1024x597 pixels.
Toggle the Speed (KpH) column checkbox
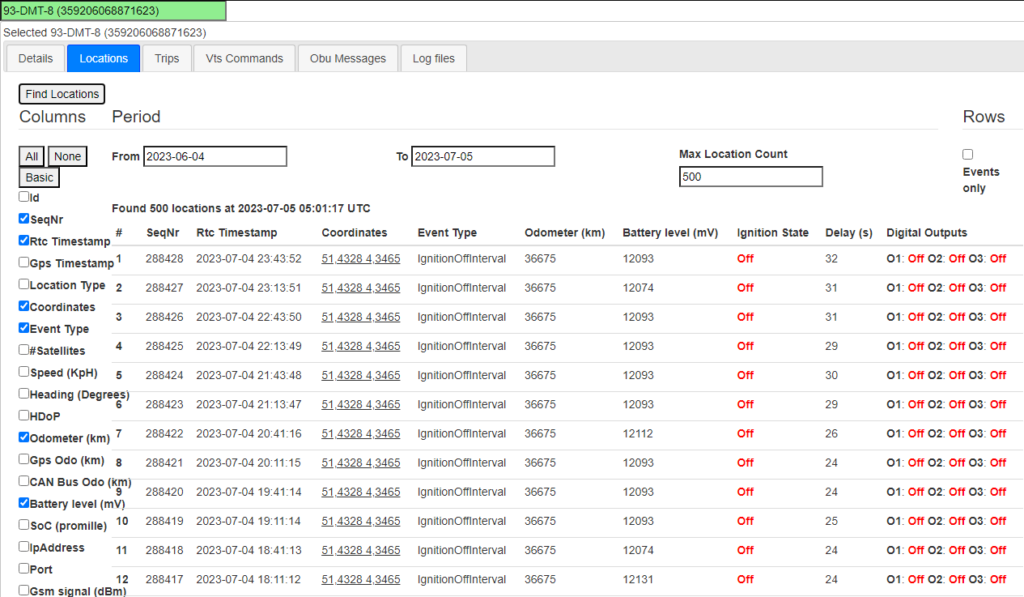pos(24,372)
